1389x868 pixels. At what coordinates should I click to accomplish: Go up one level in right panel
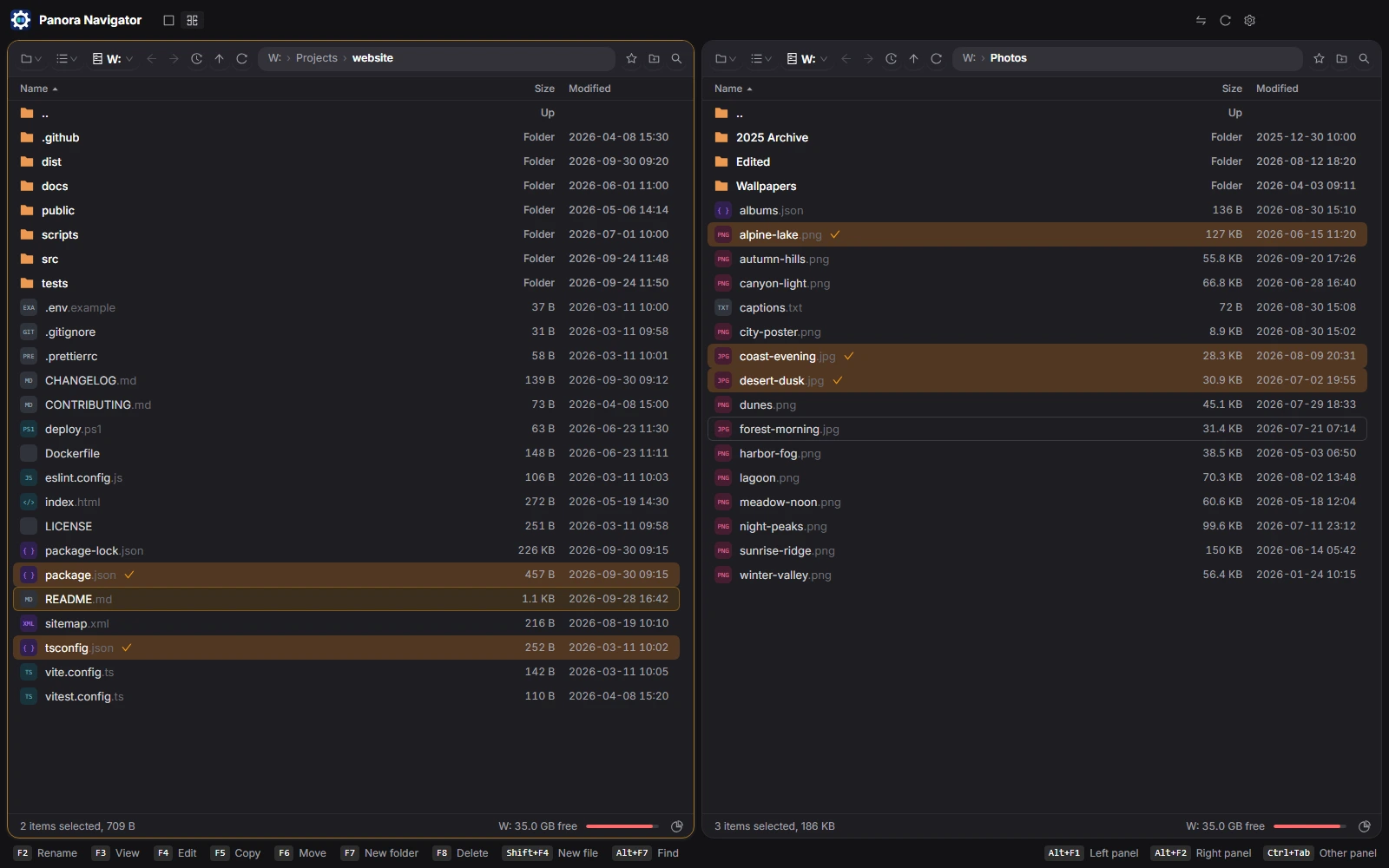coord(913,58)
